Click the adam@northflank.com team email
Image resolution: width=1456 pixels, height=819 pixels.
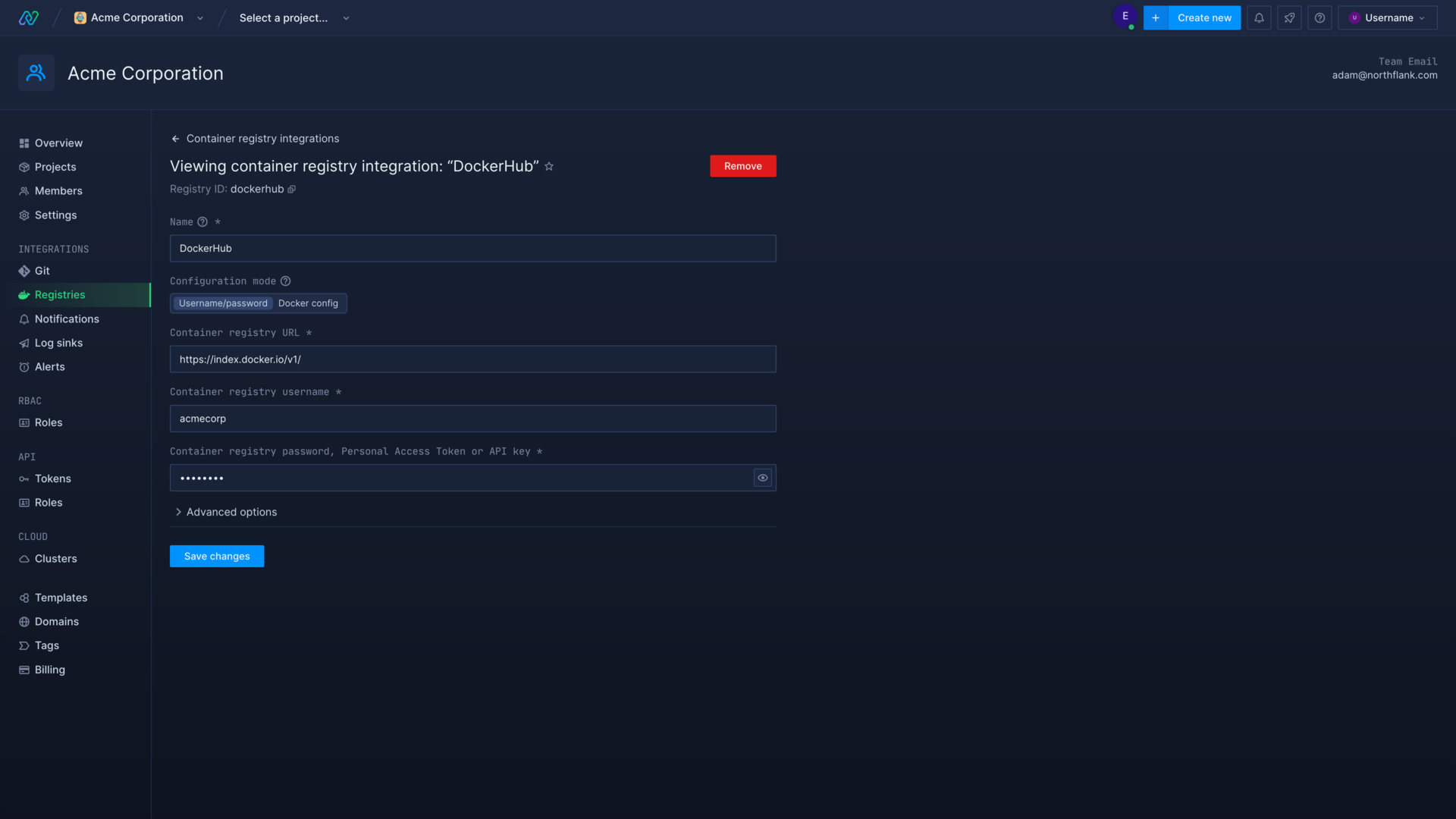pos(1384,75)
